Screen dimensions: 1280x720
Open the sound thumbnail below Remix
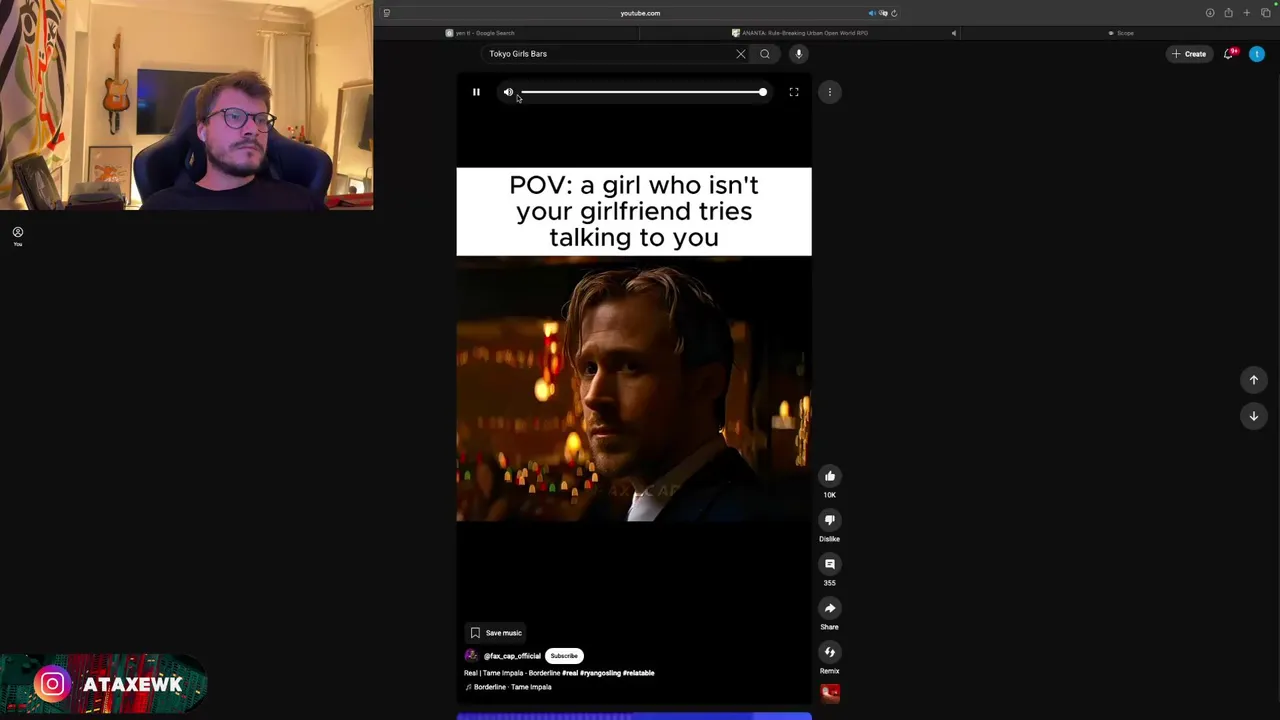830,692
